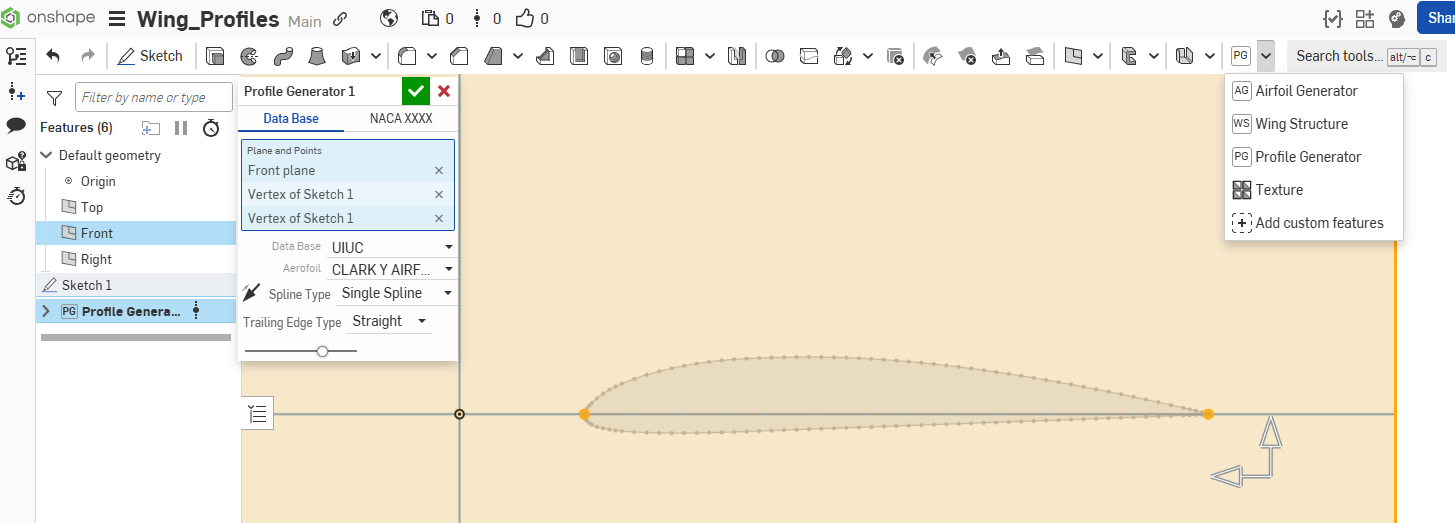Select the Plane tool
This screenshot has width=1455, height=523.
[1073, 56]
